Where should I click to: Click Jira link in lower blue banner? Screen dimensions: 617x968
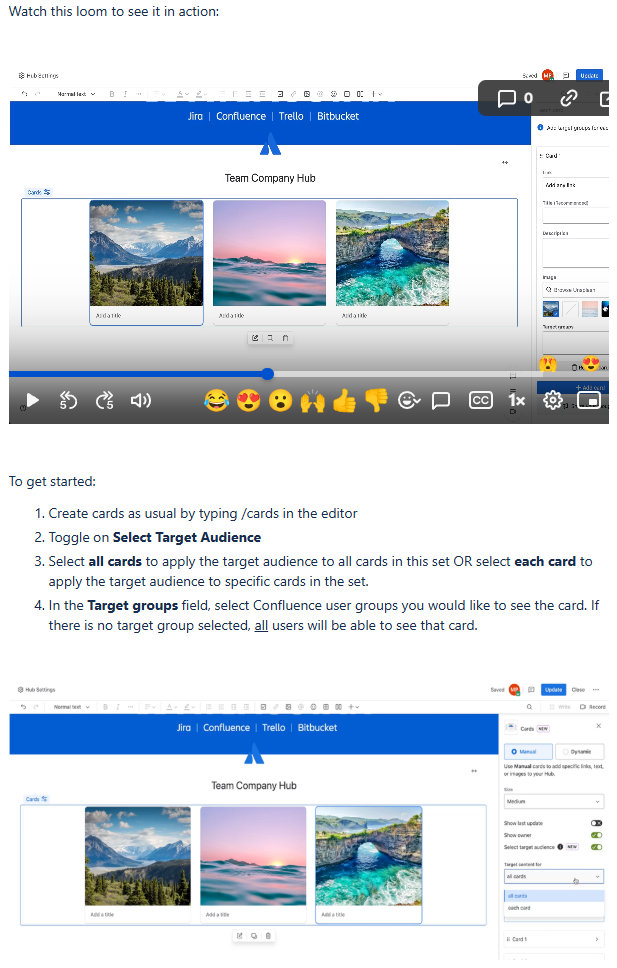tap(184, 728)
